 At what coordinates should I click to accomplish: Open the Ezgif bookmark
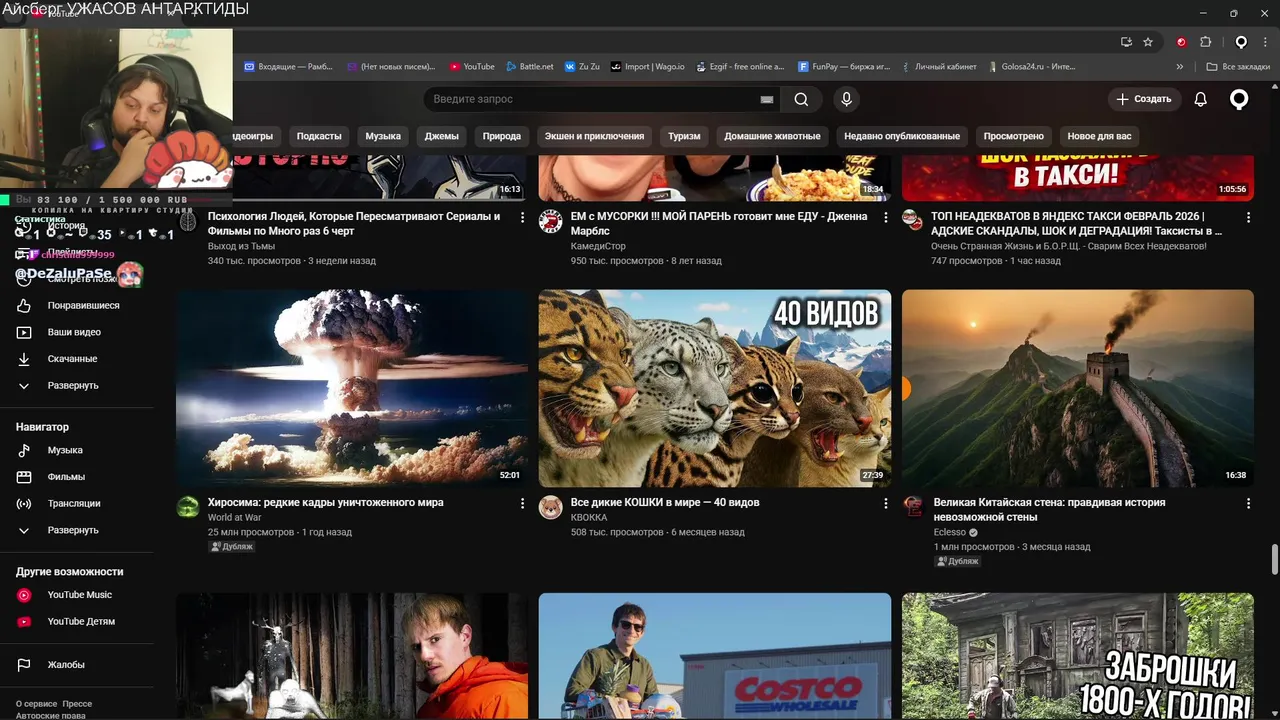click(x=740, y=67)
